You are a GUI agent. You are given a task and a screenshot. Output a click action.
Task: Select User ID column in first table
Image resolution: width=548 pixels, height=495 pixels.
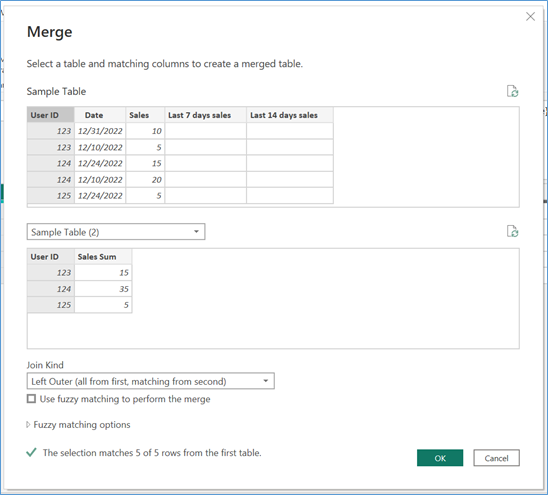51,115
